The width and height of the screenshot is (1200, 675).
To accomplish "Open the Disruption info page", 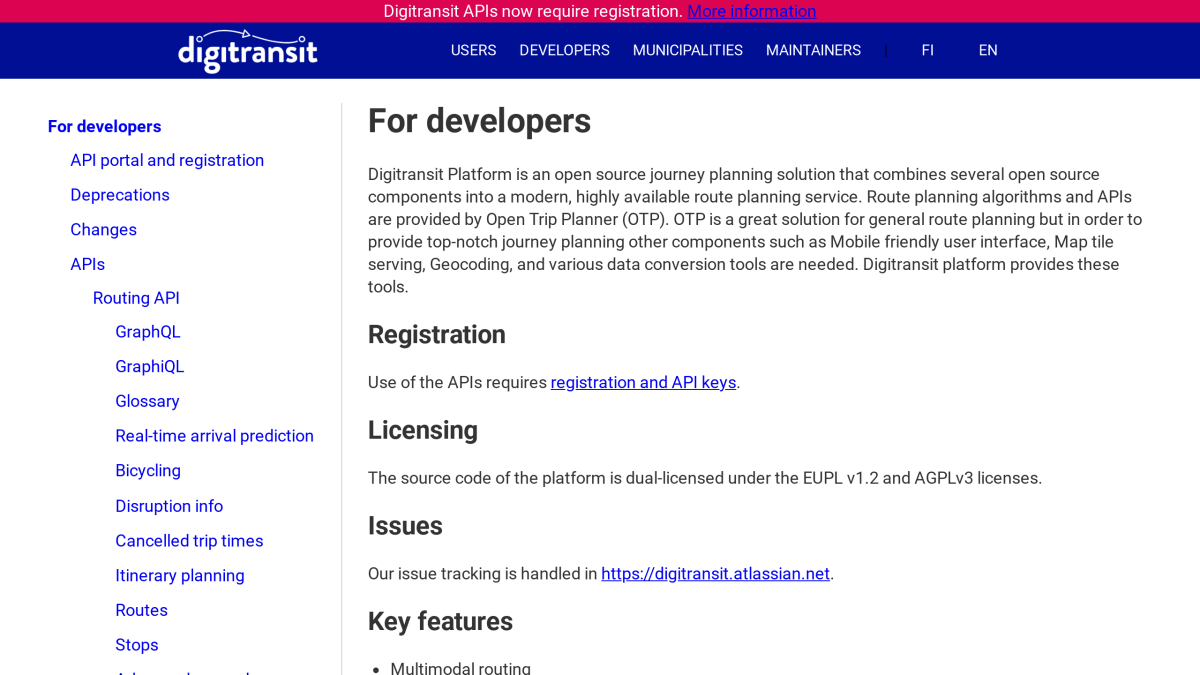I will [x=169, y=506].
